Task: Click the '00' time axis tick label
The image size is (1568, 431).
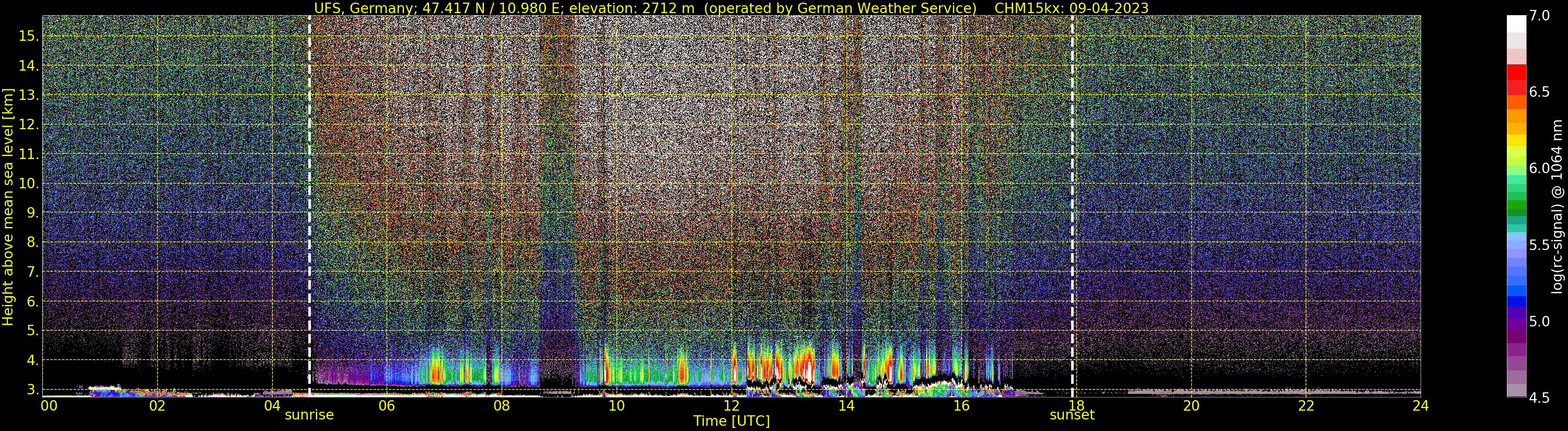Action: [x=48, y=405]
